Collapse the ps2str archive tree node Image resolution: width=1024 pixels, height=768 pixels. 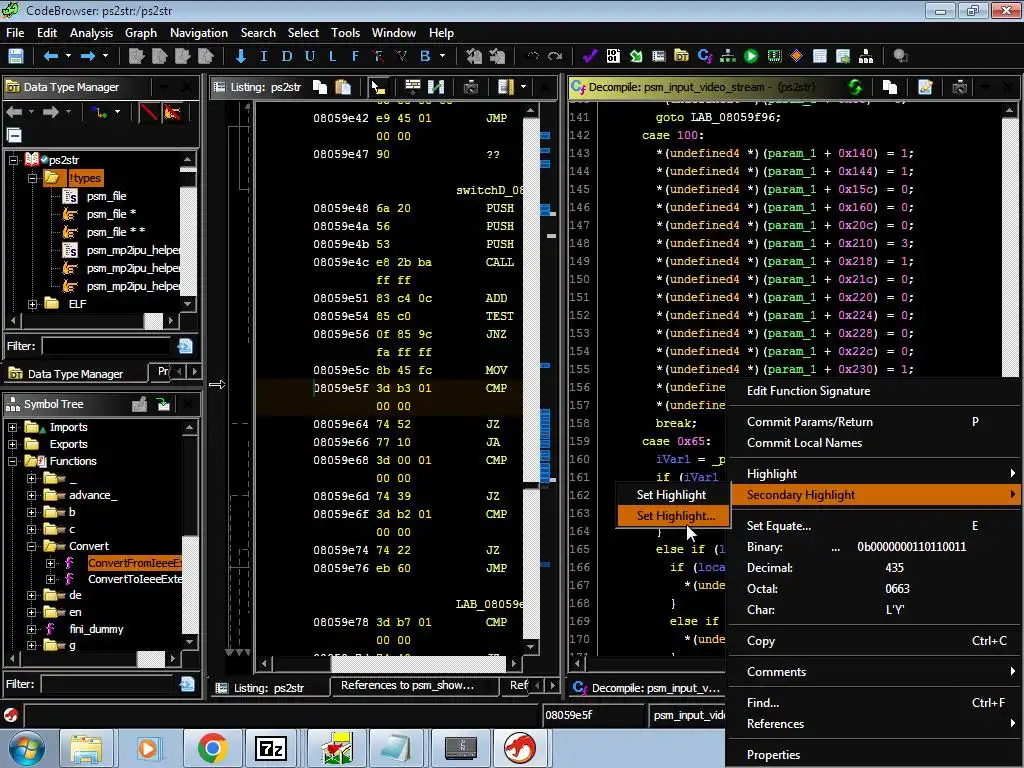point(13,159)
